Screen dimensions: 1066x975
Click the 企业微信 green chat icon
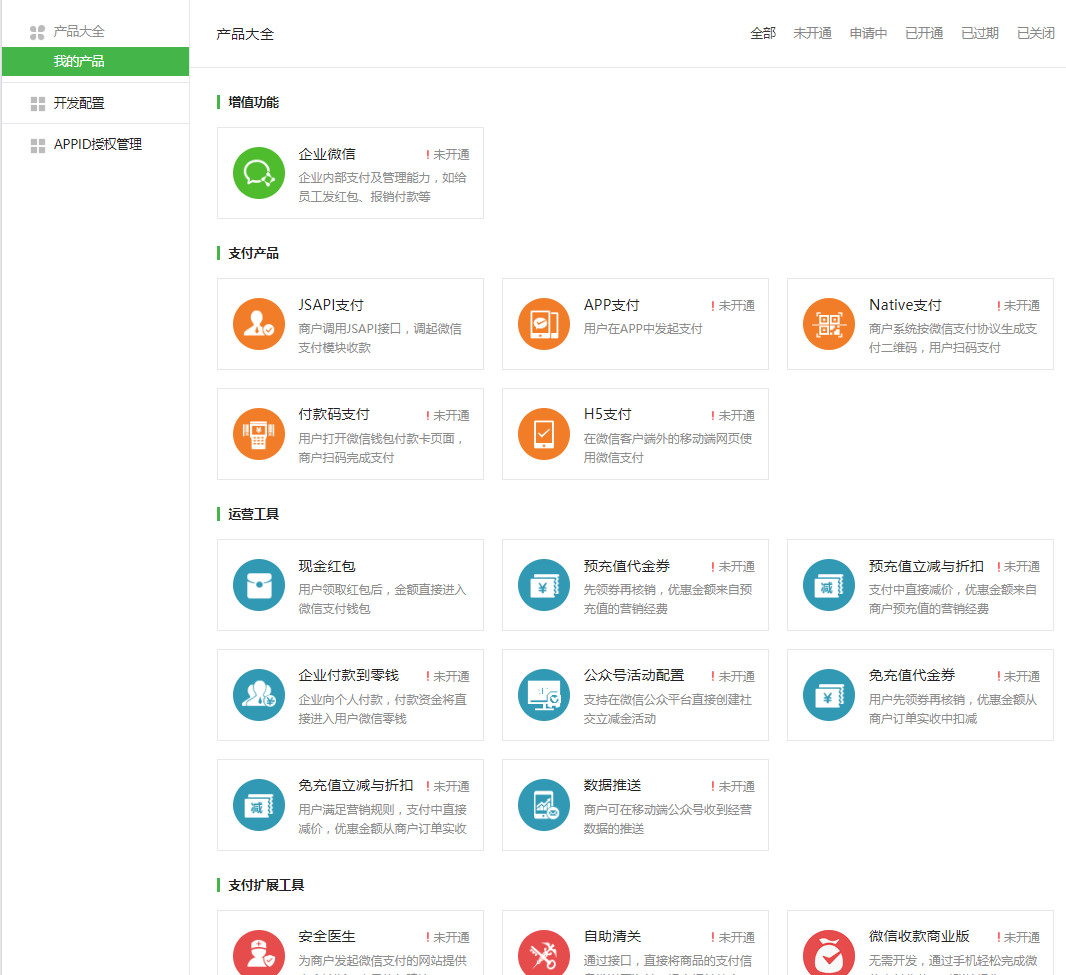pyautogui.click(x=258, y=173)
